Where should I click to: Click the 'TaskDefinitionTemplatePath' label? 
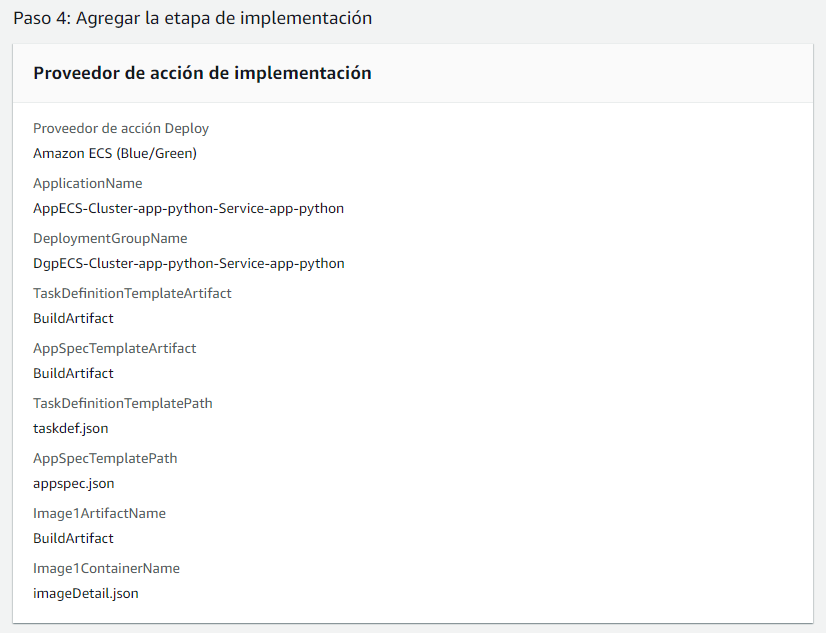(x=123, y=403)
